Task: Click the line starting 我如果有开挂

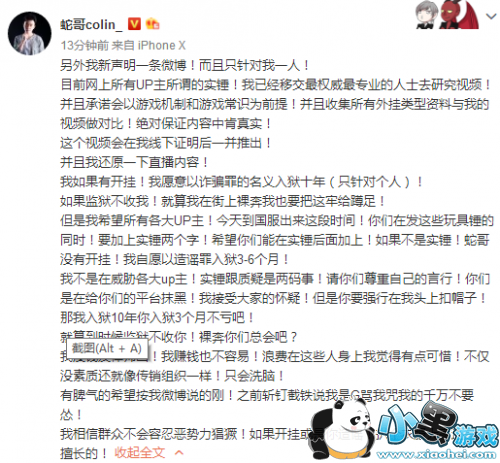Action: 242,182
